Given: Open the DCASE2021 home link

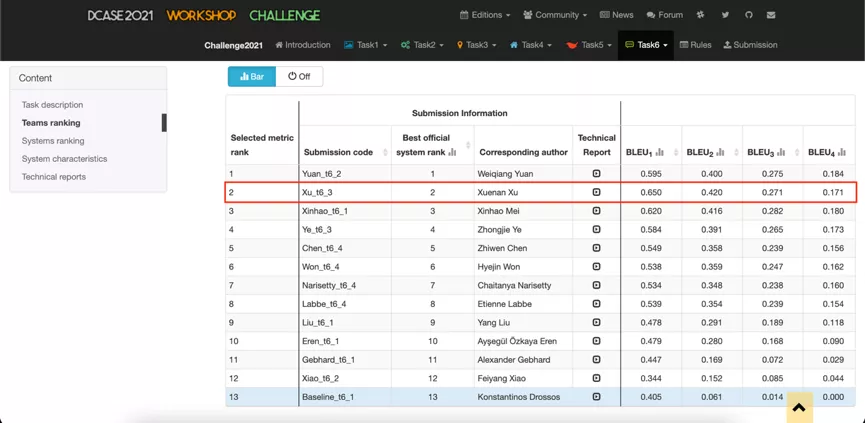Looking at the screenshot, I should 120,15.
